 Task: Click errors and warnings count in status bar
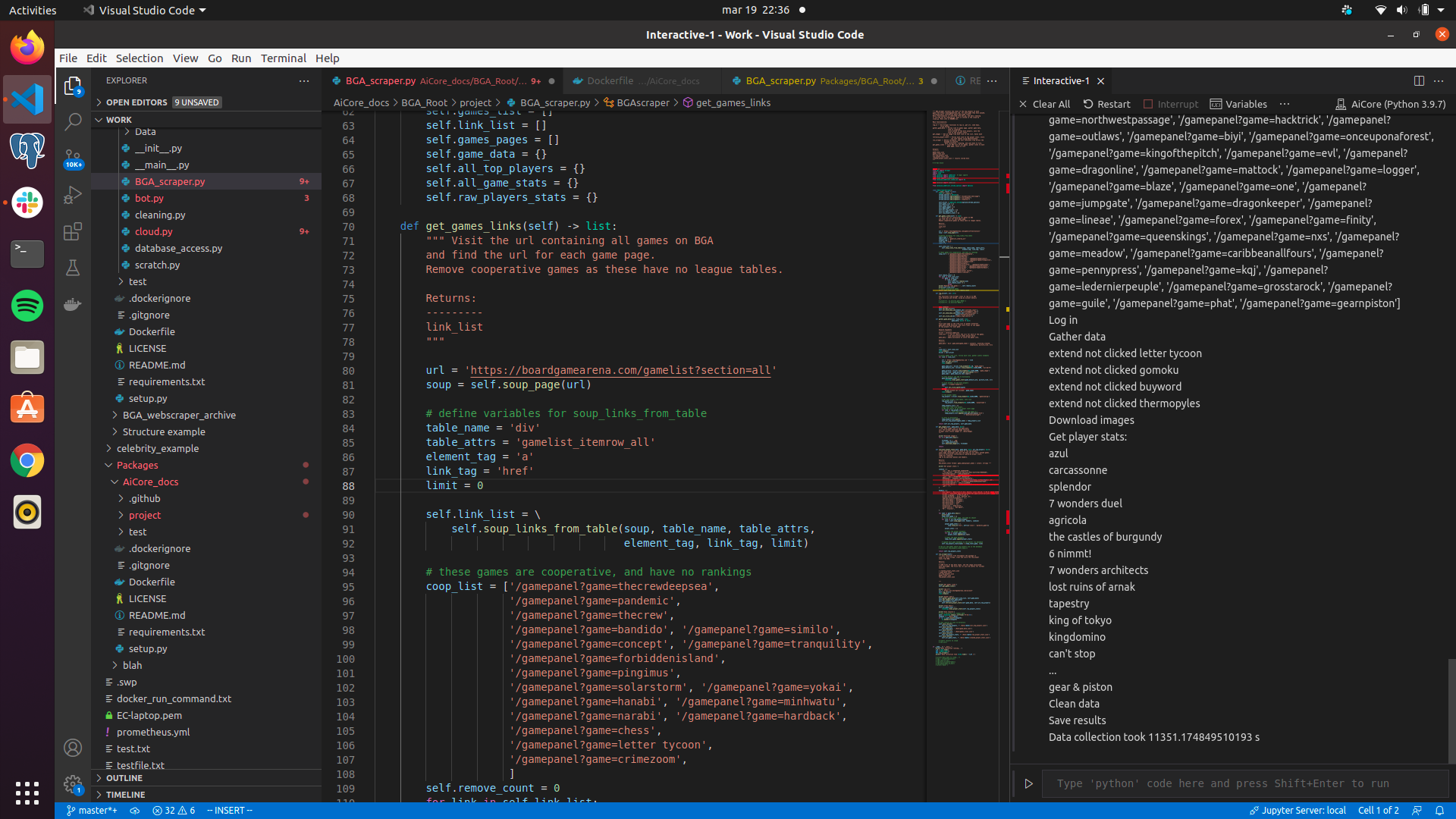point(174,810)
